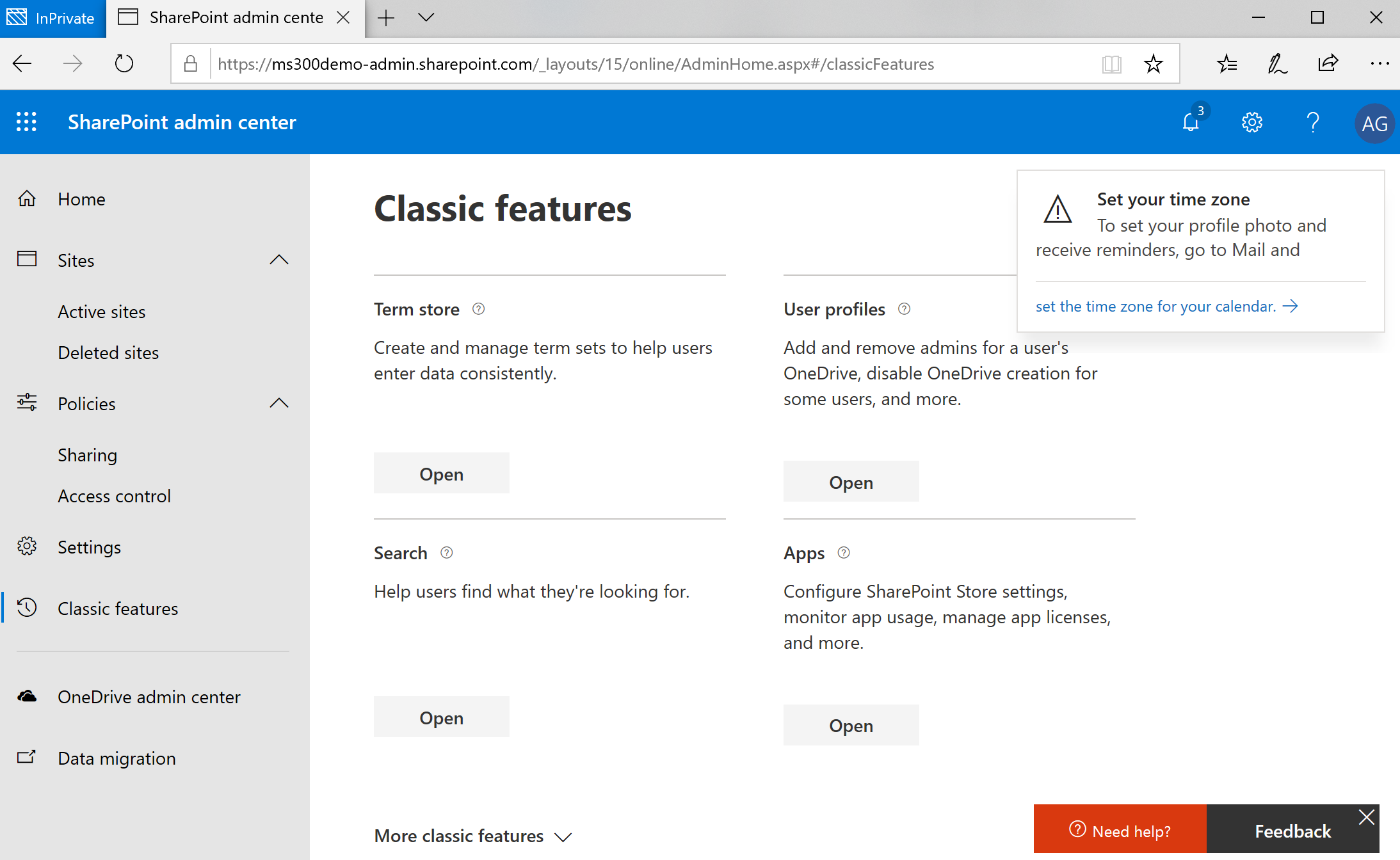Screen dimensions: 1400x860
Task: Open the Term store
Action: coord(441,474)
